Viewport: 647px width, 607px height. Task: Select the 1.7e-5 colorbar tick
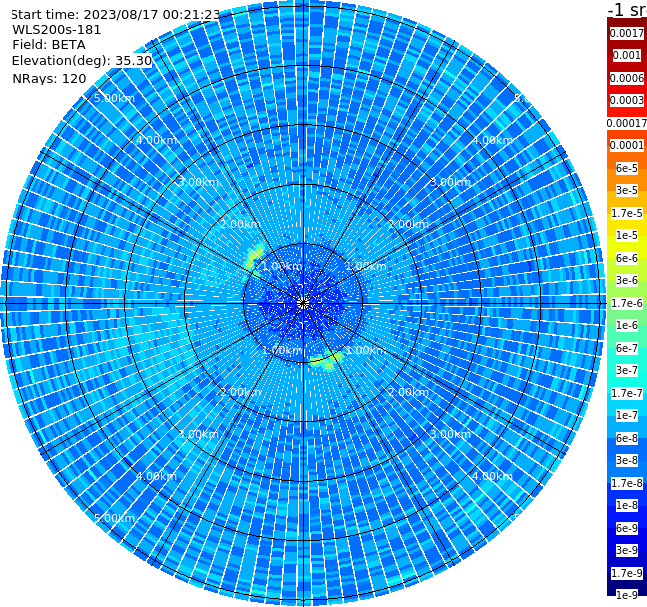(x=627, y=213)
